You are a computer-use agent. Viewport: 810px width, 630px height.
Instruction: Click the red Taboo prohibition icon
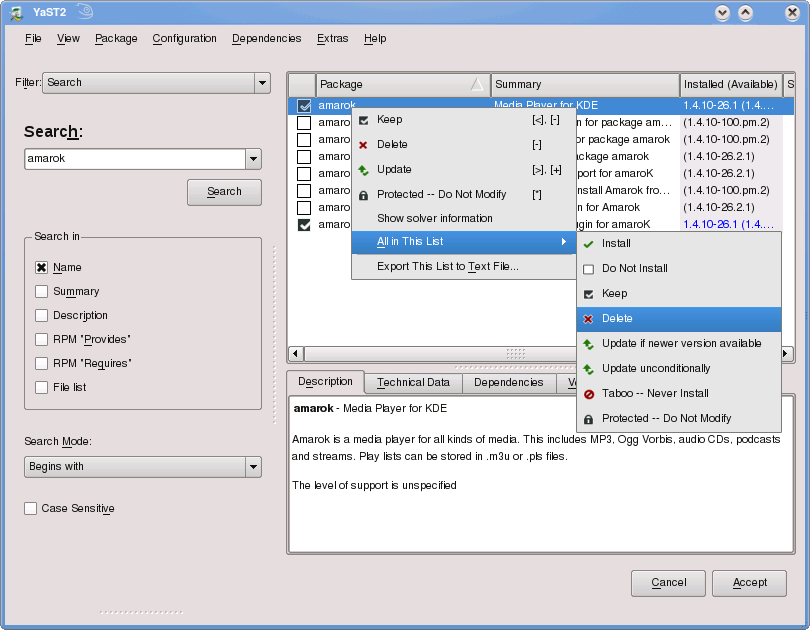(588, 395)
